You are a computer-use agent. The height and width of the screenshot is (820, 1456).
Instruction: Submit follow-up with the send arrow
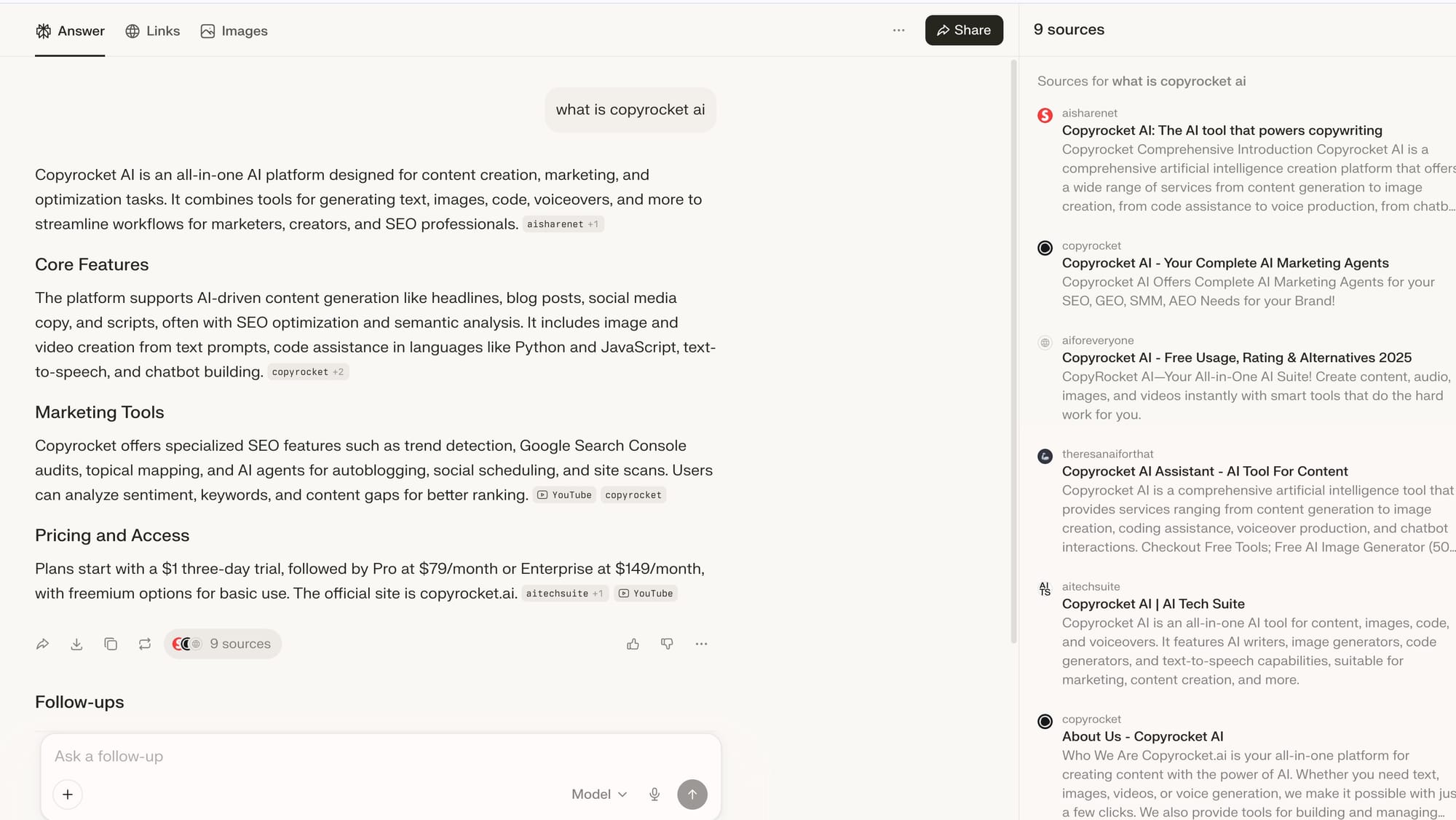click(692, 795)
